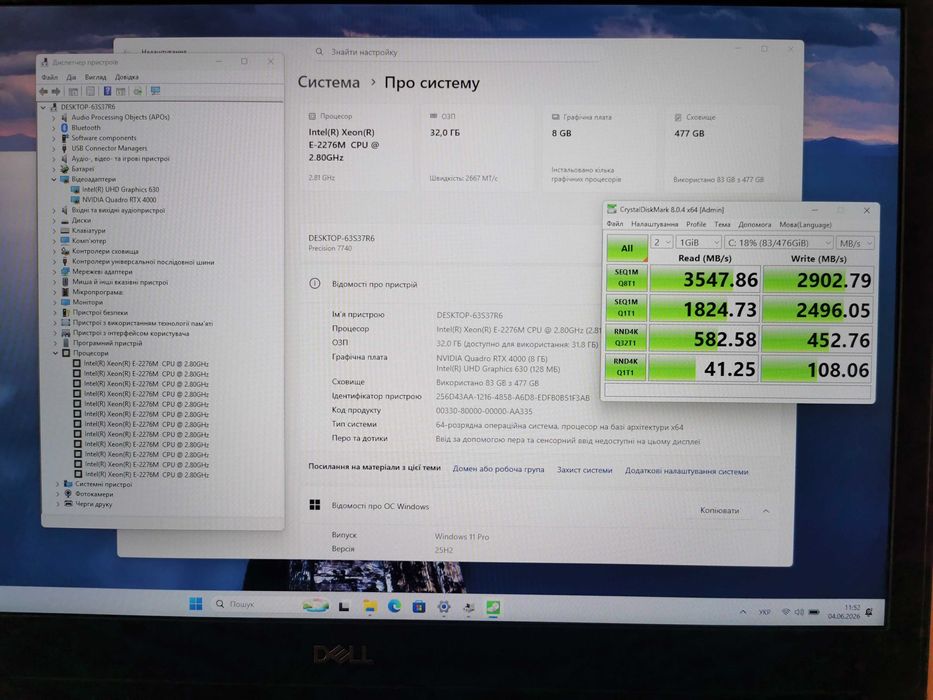Screen dimensions: 933x700
Task: Click the forward arrow in Device Manager toolbar
Action: (x=56, y=91)
